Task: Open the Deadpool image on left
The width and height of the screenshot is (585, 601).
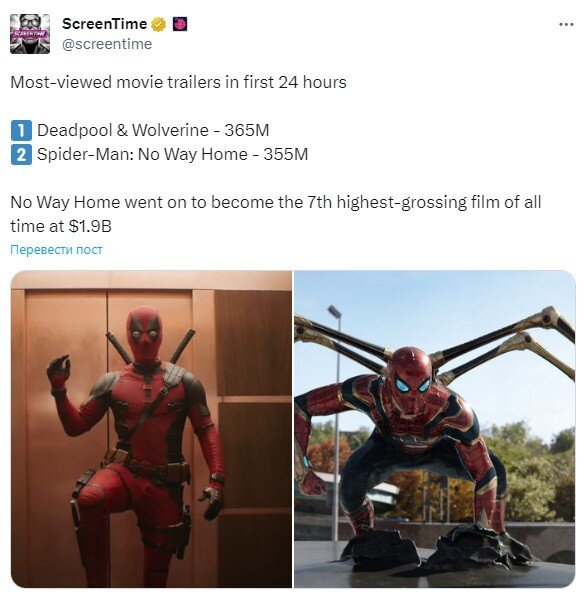Action: pyautogui.click(x=151, y=429)
